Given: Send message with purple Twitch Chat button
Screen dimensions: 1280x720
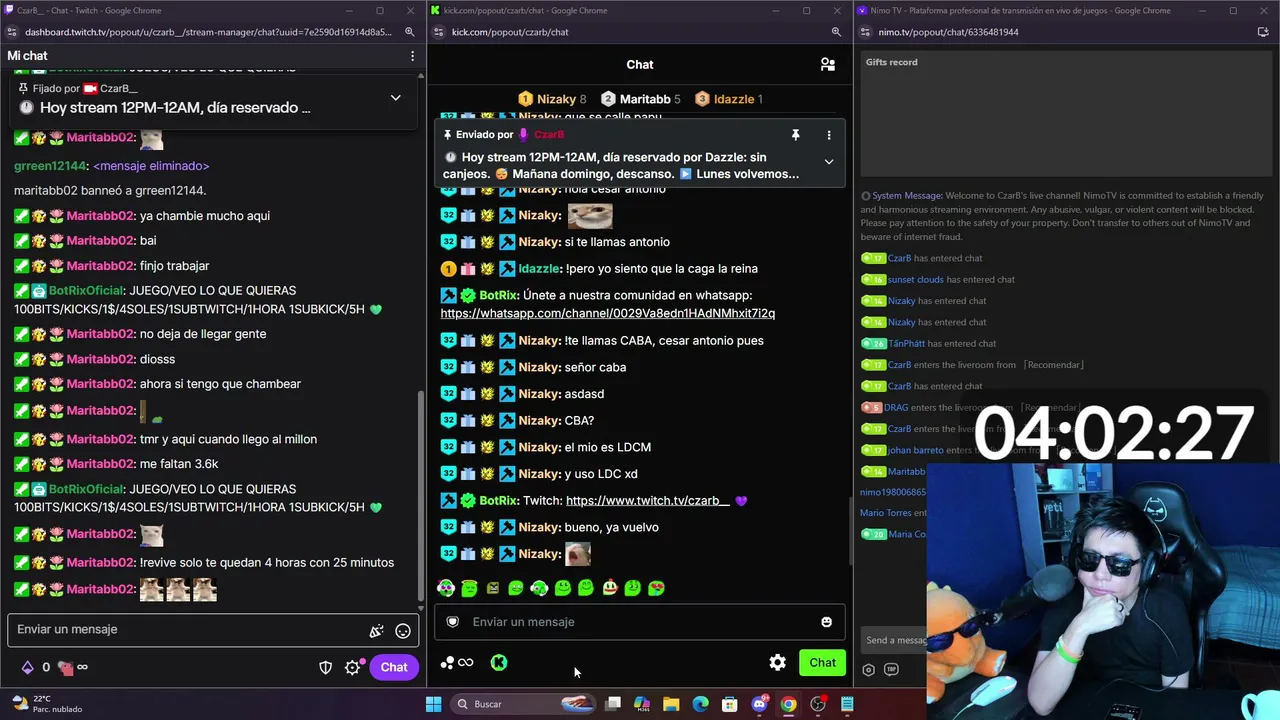Looking at the screenshot, I should [x=393, y=667].
